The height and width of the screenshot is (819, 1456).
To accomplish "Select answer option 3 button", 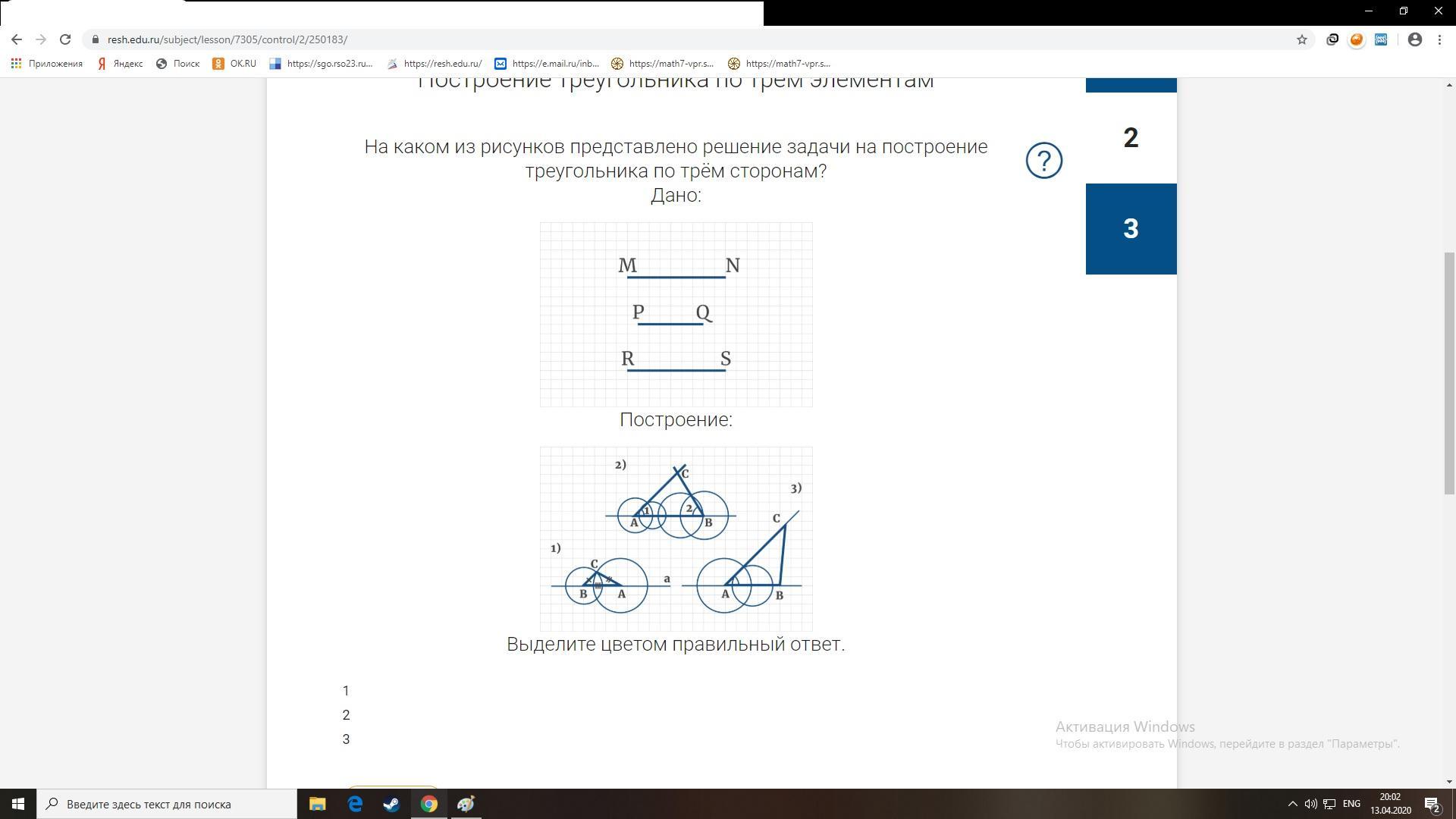I will 347,738.
